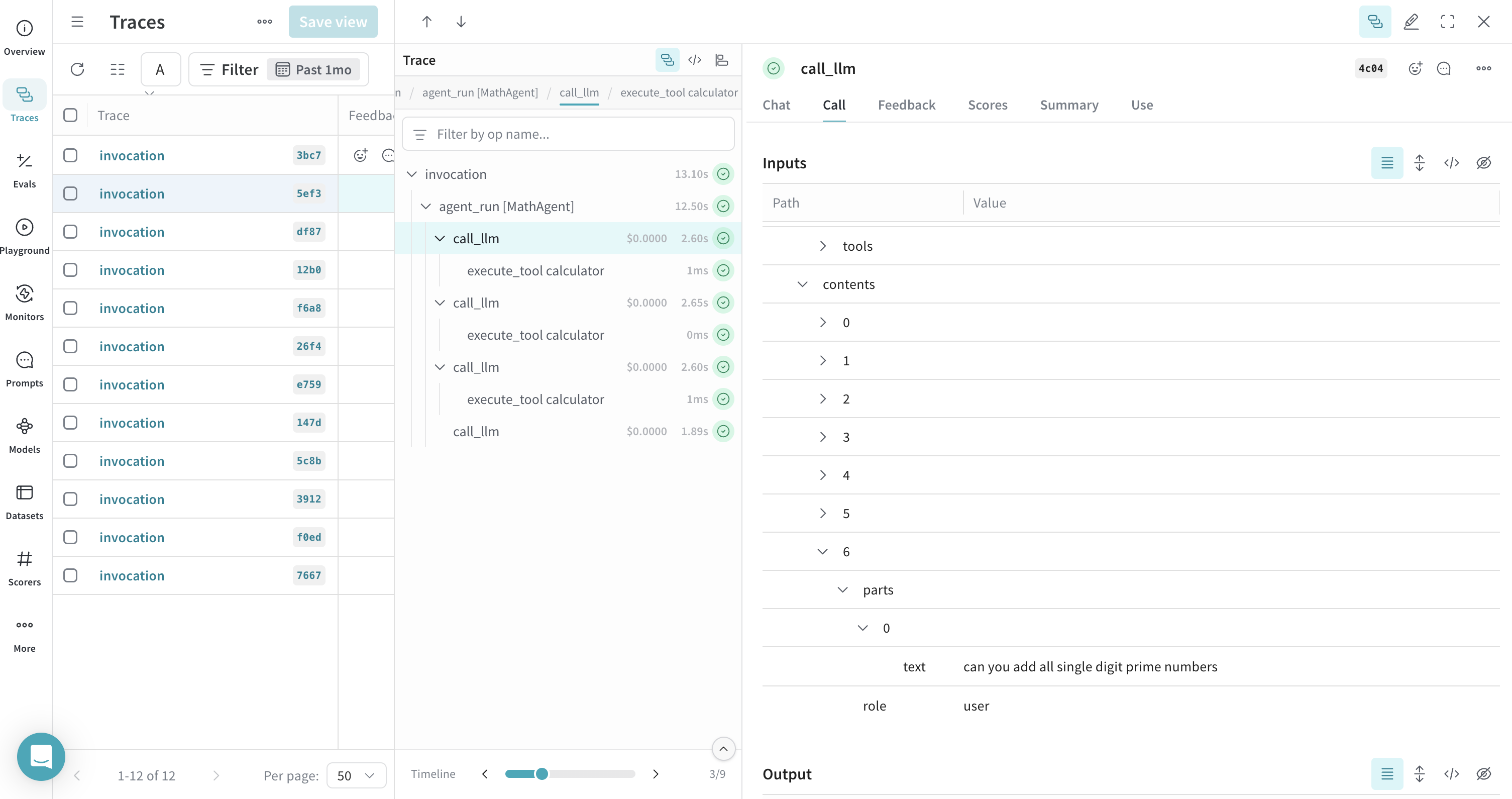The height and width of the screenshot is (799, 1512).
Task: Check the 3bc7 invocation checkbox
Action: (70, 155)
